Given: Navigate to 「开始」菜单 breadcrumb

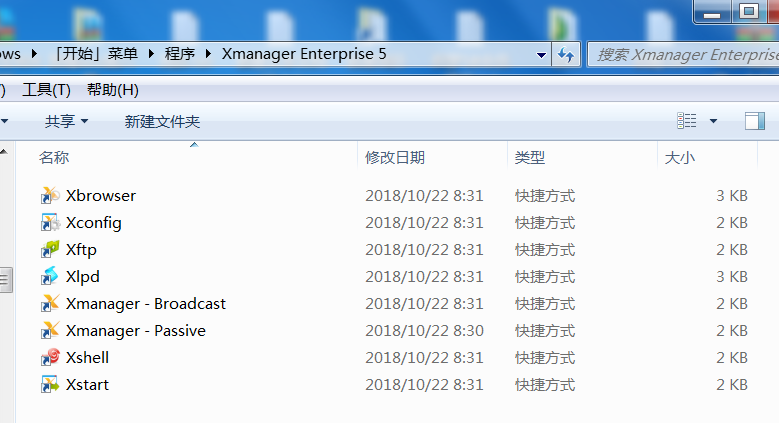Looking at the screenshot, I should click(95, 54).
